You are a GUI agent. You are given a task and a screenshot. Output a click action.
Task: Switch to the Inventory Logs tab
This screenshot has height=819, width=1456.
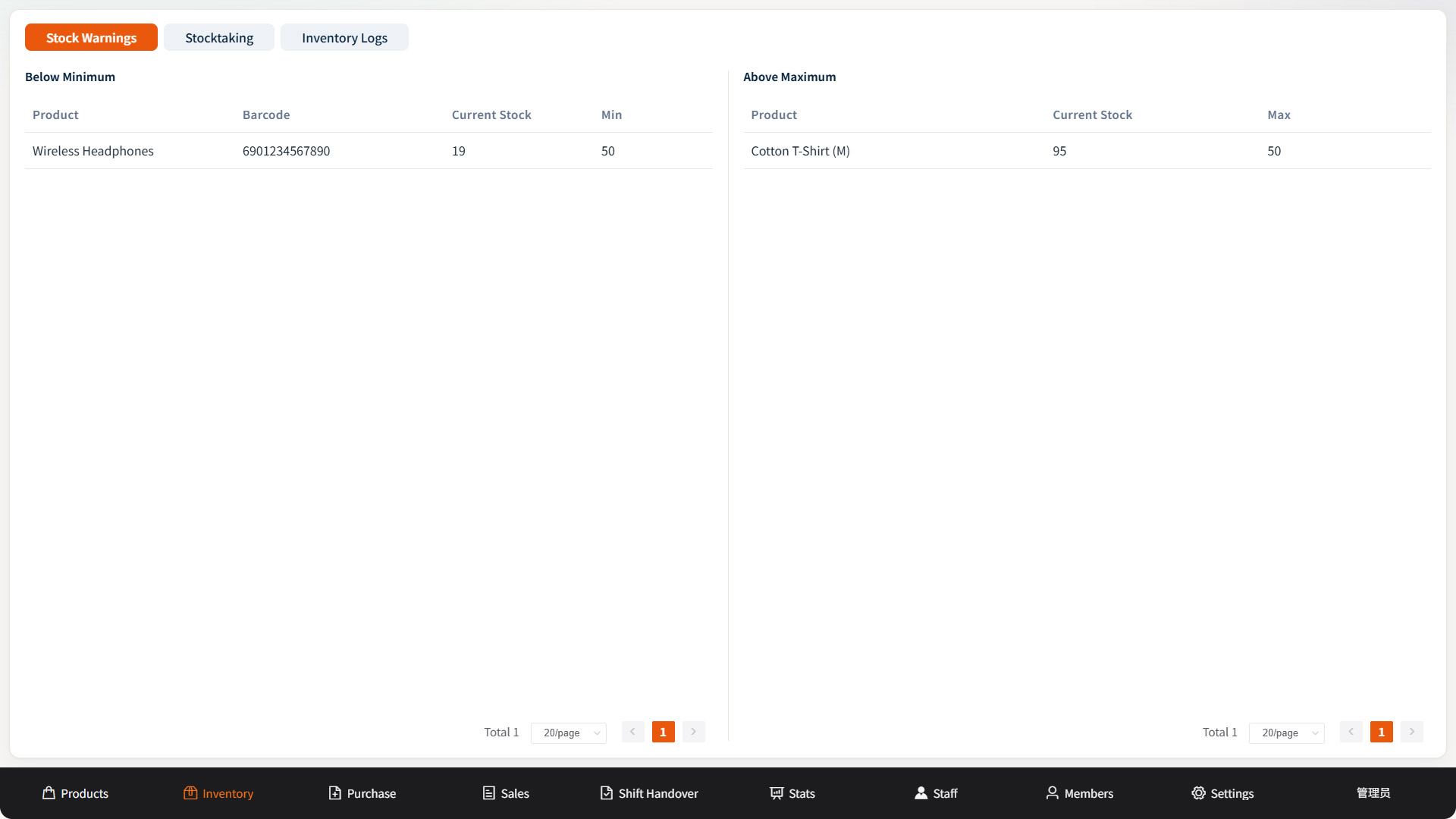(344, 37)
